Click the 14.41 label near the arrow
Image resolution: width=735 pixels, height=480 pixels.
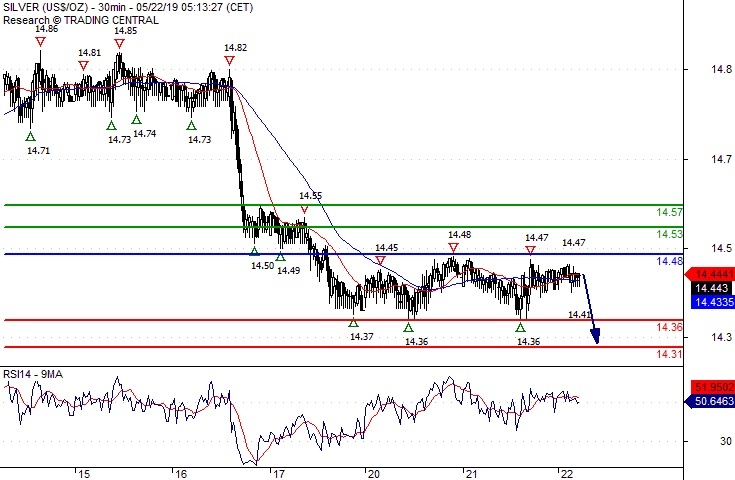click(x=579, y=315)
